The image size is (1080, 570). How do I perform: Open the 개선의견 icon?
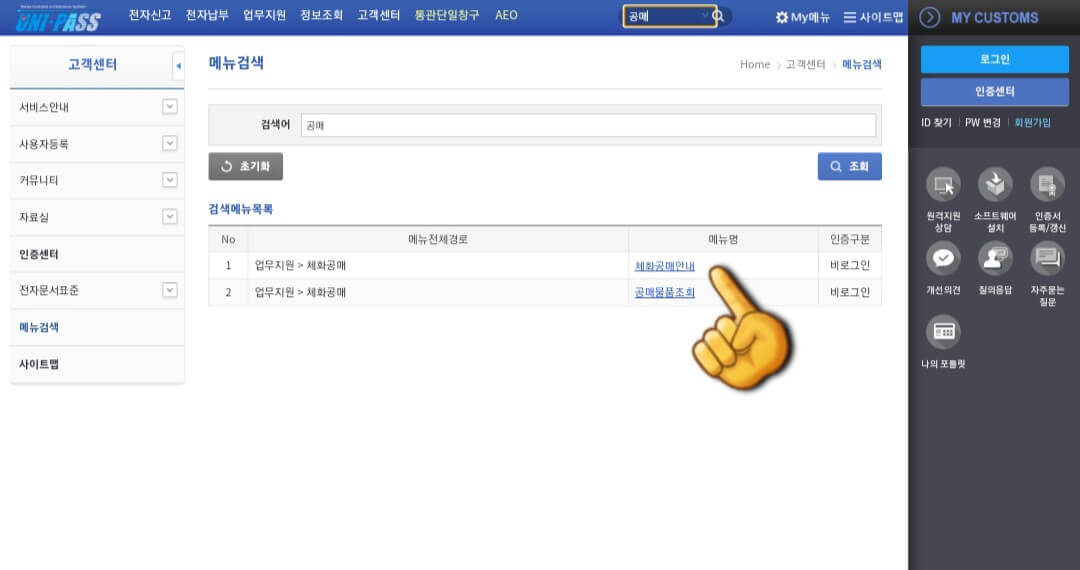943,258
